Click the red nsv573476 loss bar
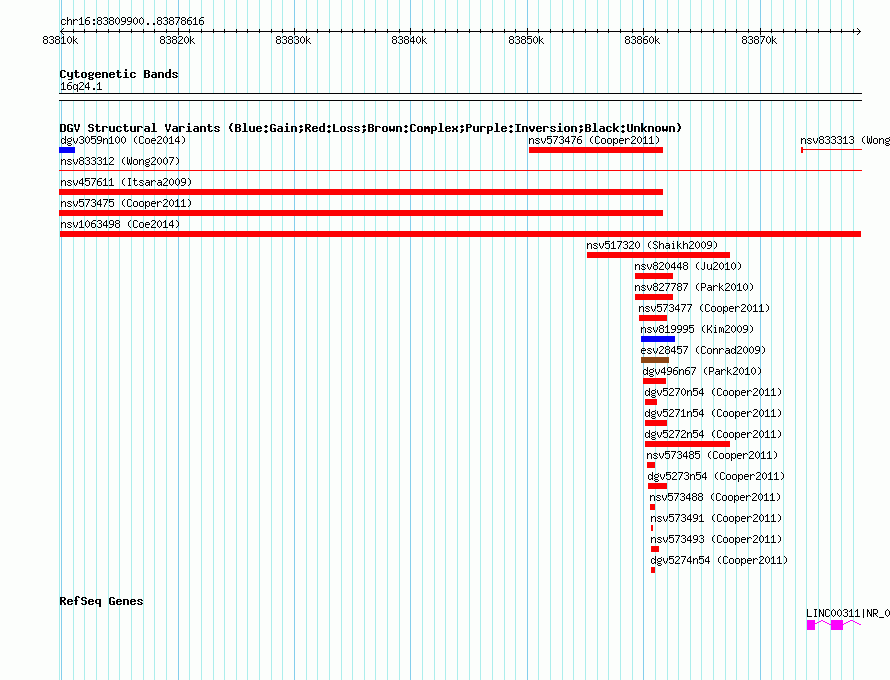This screenshot has width=890, height=680. (596, 150)
